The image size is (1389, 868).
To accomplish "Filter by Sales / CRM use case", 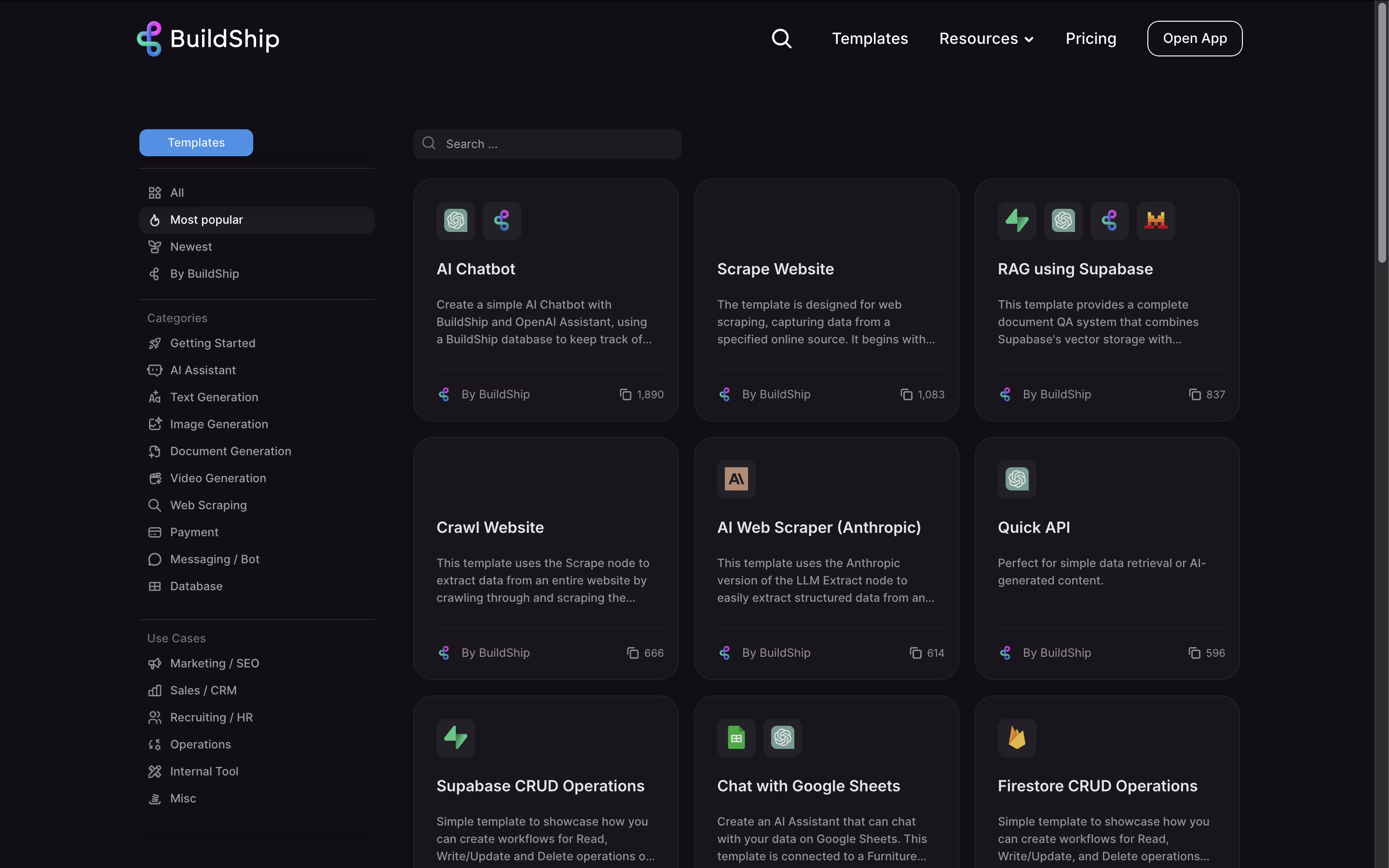I will point(257,691).
